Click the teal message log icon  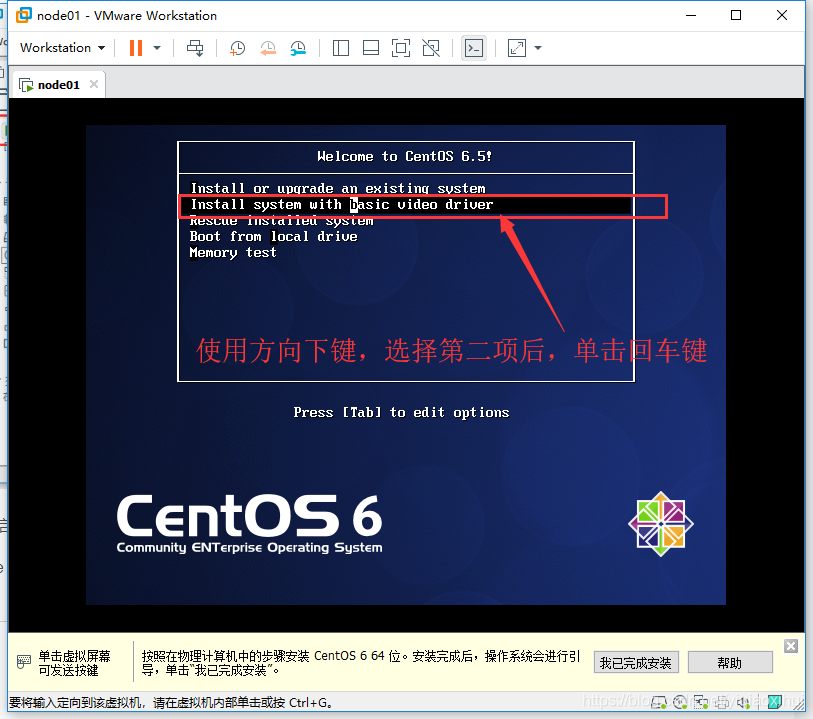pyautogui.click(x=775, y=702)
